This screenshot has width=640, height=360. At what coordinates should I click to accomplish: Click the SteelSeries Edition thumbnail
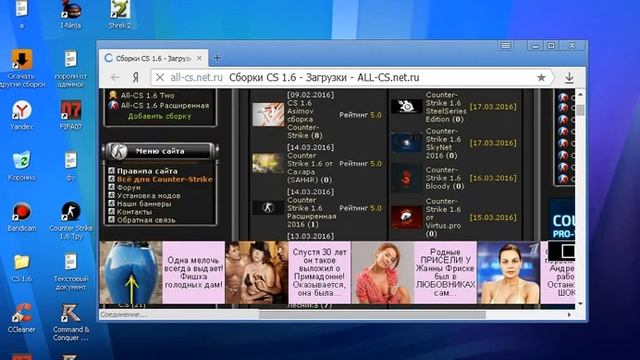[x=407, y=106]
